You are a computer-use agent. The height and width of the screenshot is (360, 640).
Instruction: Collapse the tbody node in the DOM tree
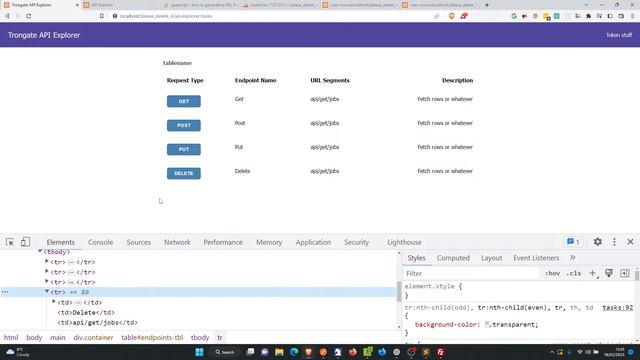click(x=40, y=251)
